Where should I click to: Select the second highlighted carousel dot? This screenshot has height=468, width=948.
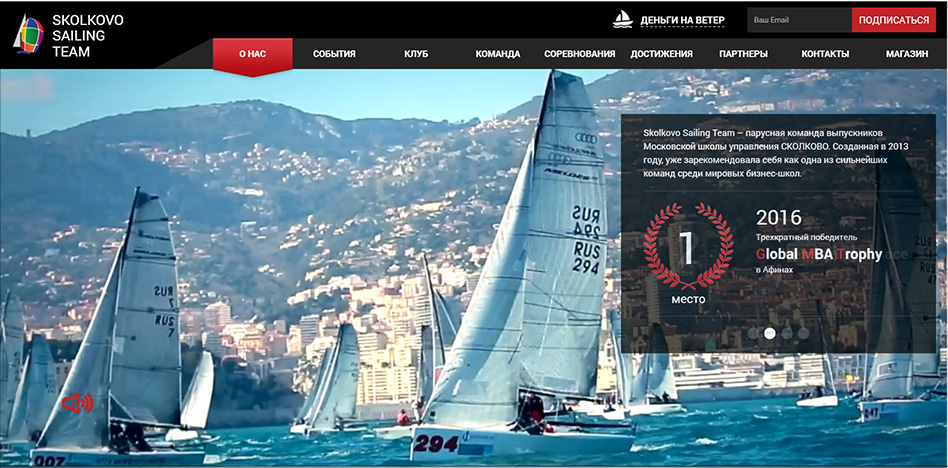point(770,333)
